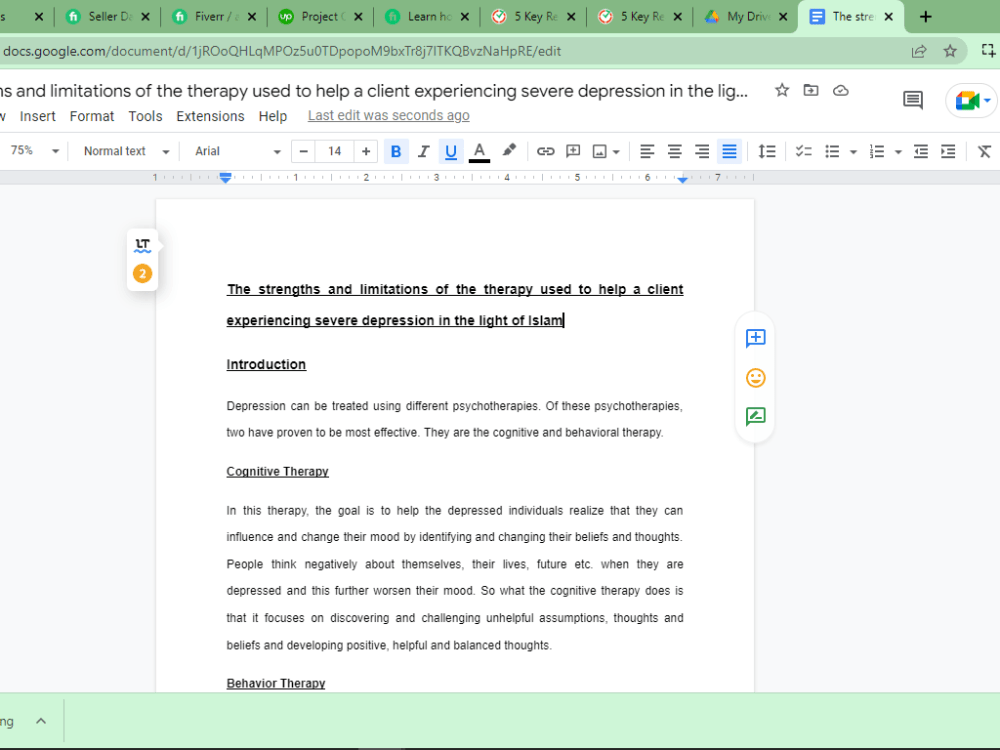Click the add comment toolbar icon

[x=573, y=151]
